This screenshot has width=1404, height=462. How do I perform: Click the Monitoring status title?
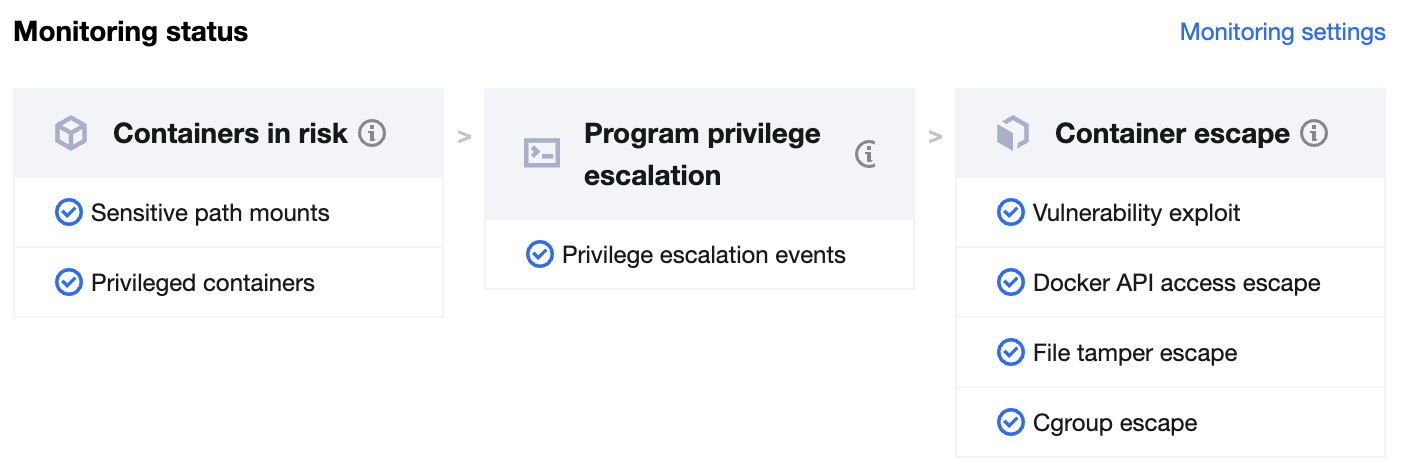tap(131, 32)
